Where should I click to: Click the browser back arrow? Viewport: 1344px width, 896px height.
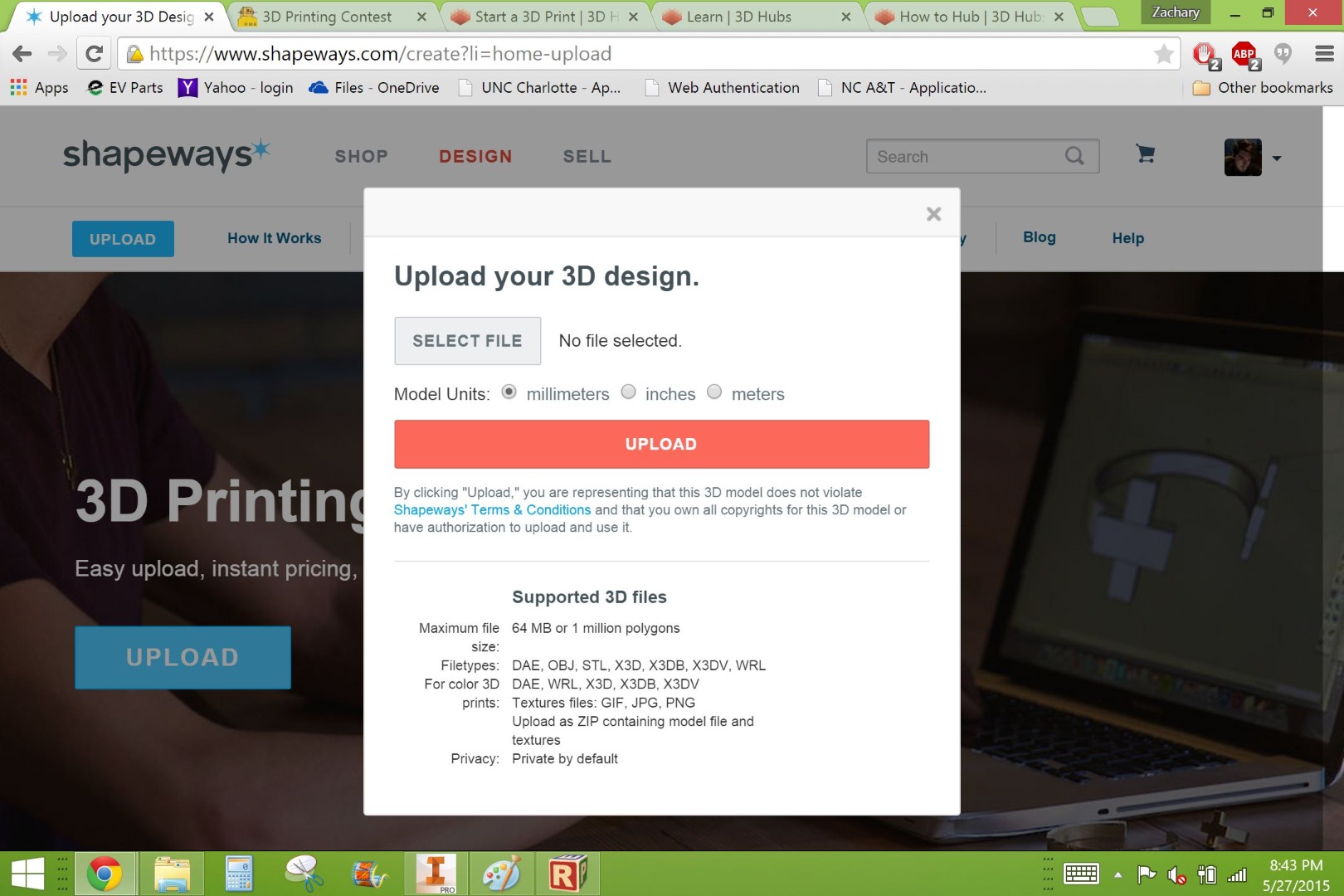[x=22, y=54]
